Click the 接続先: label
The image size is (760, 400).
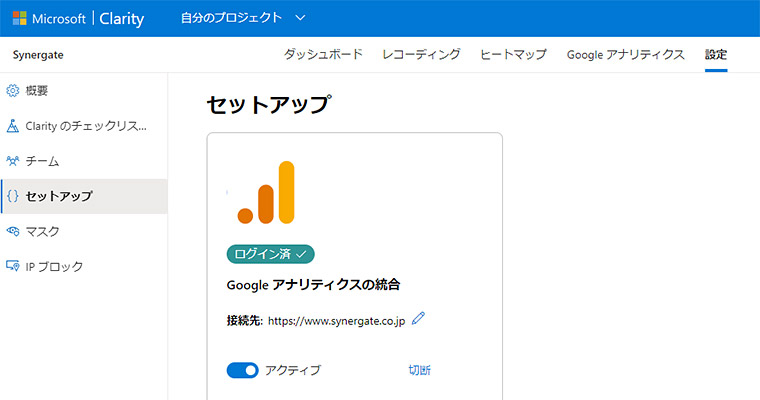tap(245, 321)
